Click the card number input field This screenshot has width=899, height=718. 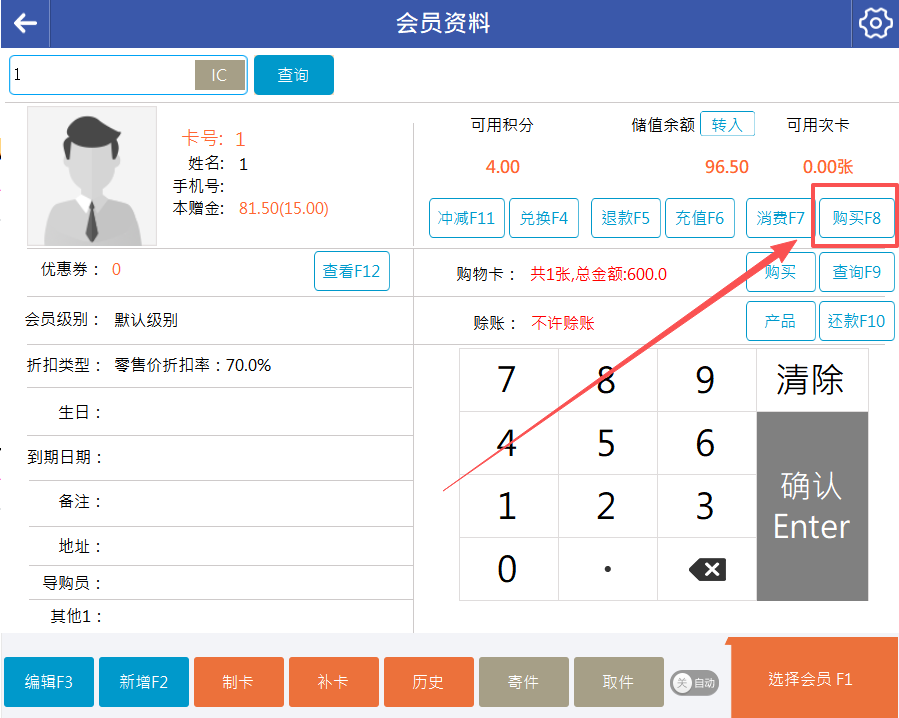tap(102, 75)
